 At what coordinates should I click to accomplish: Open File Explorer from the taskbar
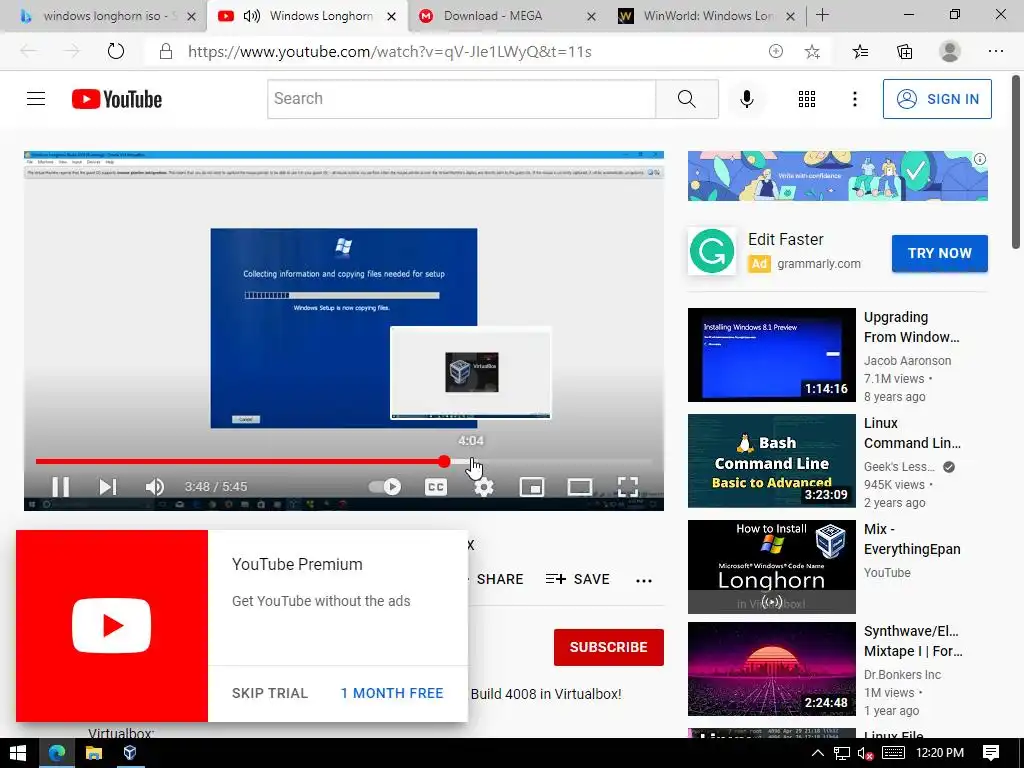94,753
